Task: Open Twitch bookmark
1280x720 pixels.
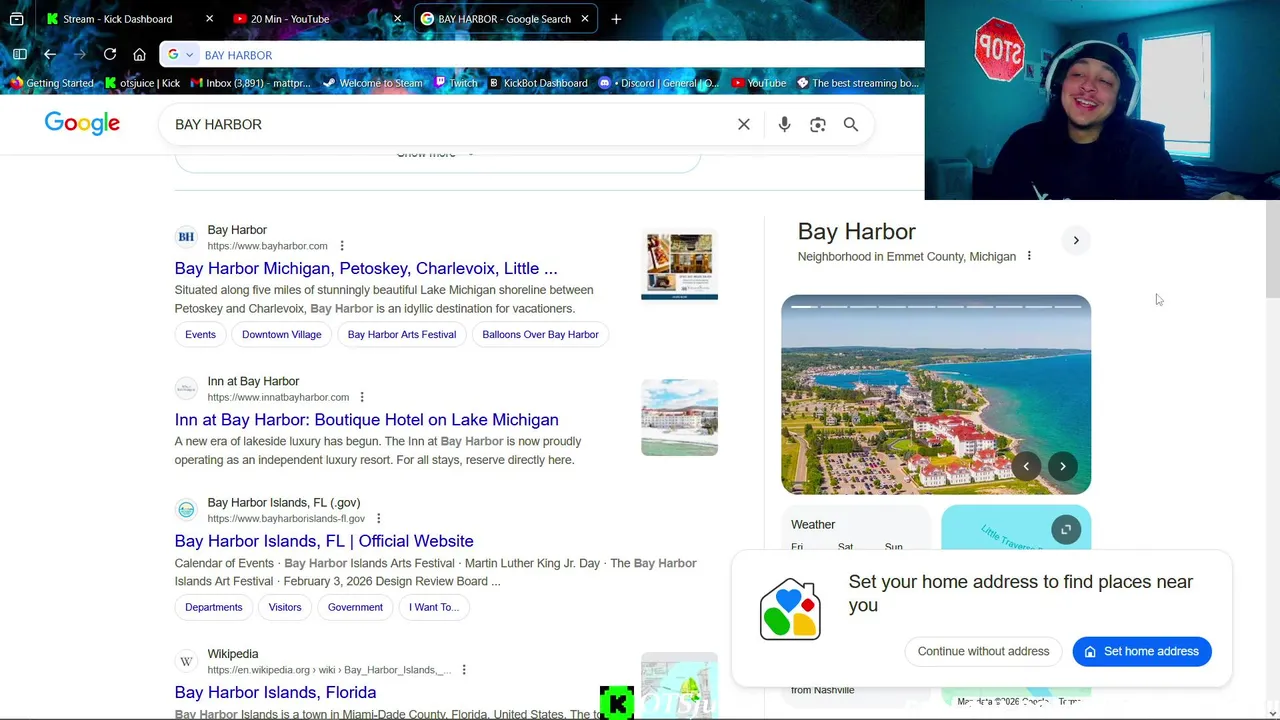Action: [456, 83]
